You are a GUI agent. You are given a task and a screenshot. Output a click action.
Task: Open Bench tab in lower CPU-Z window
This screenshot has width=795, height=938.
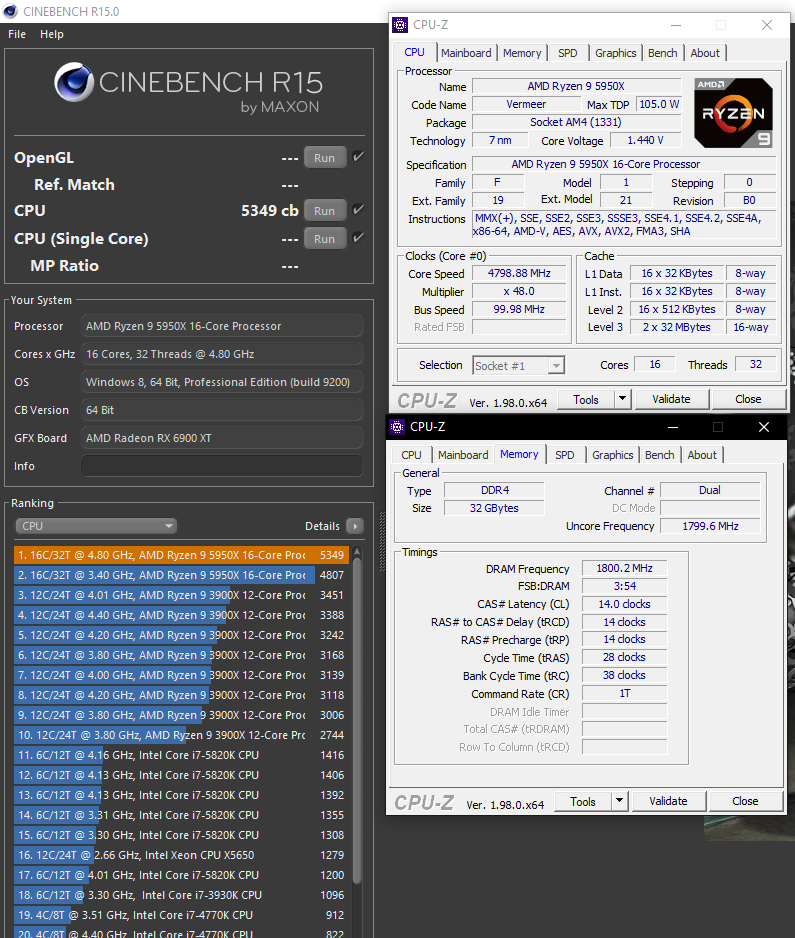tap(660, 455)
